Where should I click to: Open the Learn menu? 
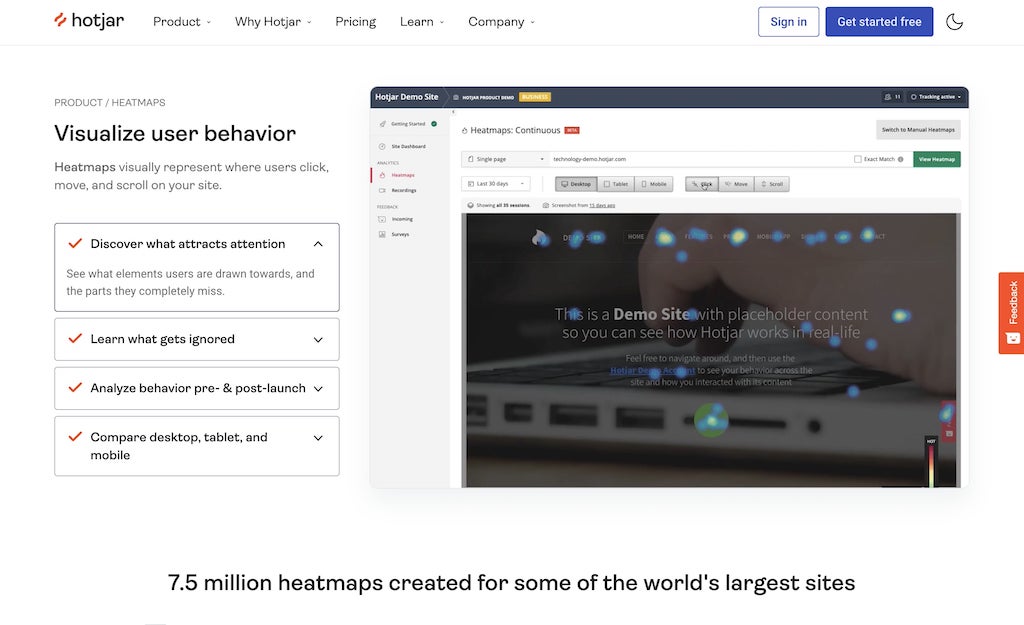click(x=422, y=22)
